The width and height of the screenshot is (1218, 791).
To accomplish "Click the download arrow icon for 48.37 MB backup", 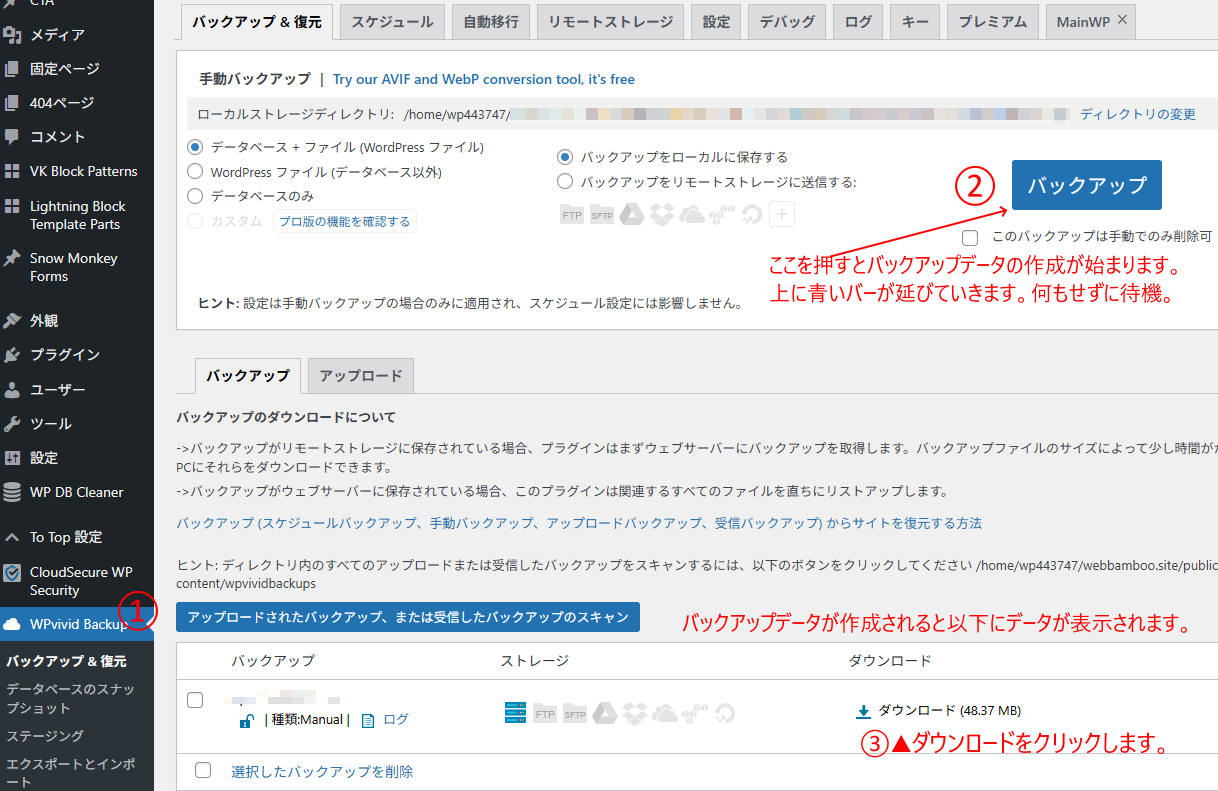I will [864, 711].
